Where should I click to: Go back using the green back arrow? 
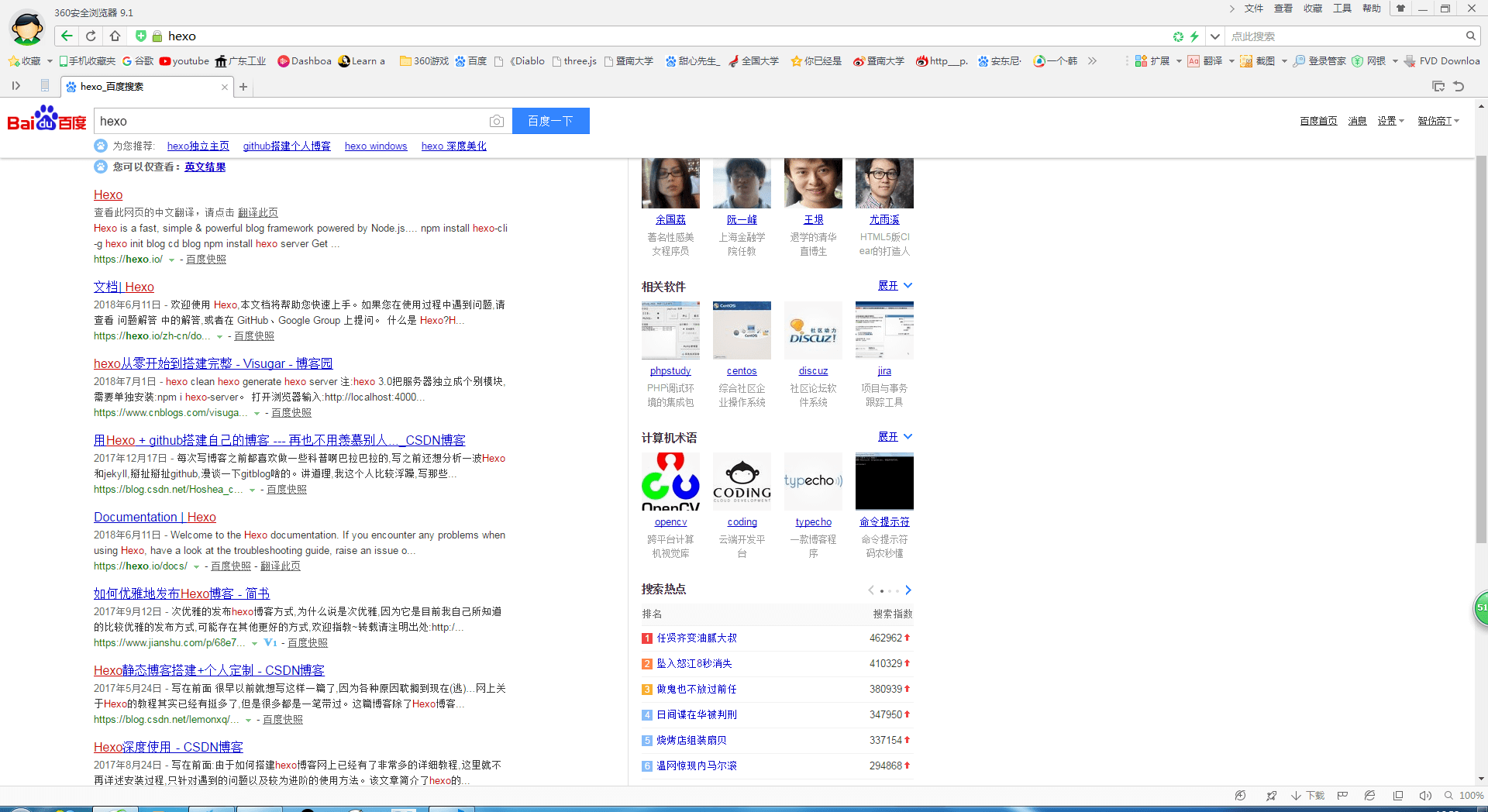pyautogui.click(x=67, y=36)
